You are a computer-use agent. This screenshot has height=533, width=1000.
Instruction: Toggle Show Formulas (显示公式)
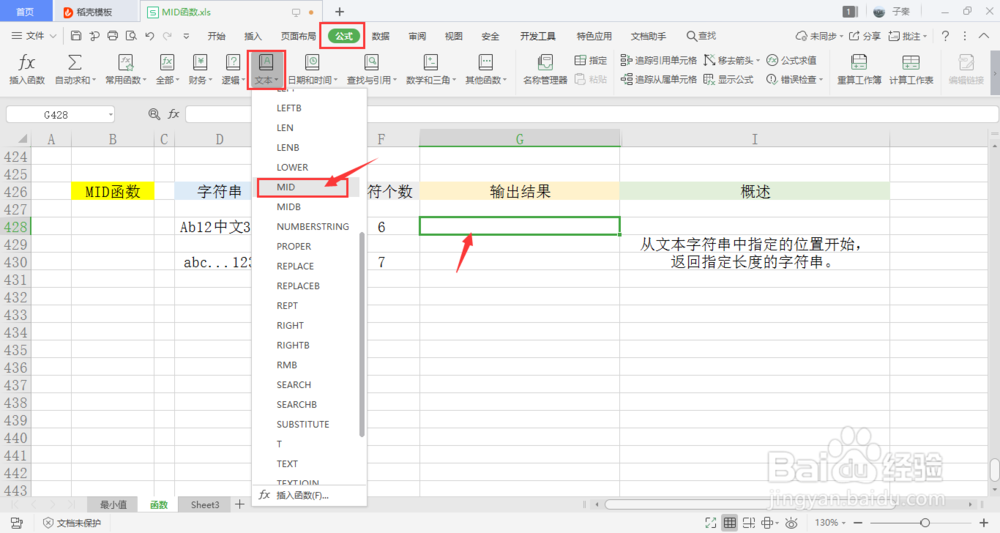click(728, 79)
